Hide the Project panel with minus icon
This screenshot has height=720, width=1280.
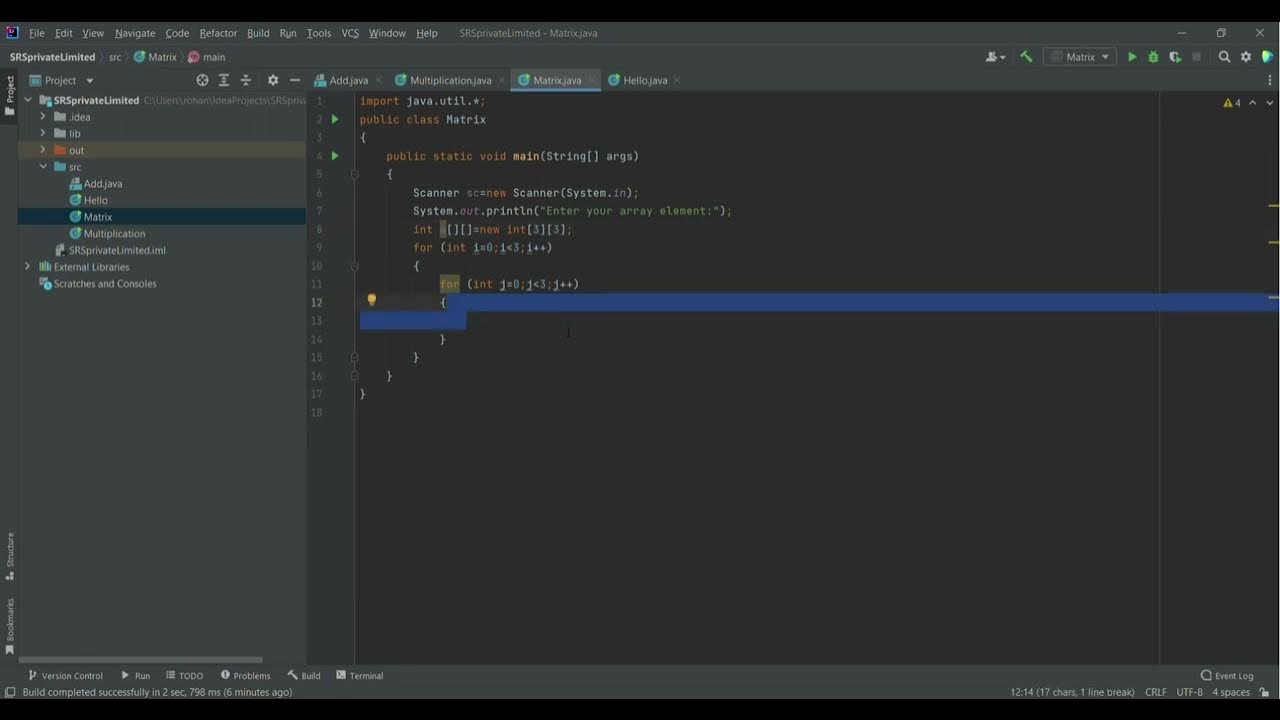[295, 80]
